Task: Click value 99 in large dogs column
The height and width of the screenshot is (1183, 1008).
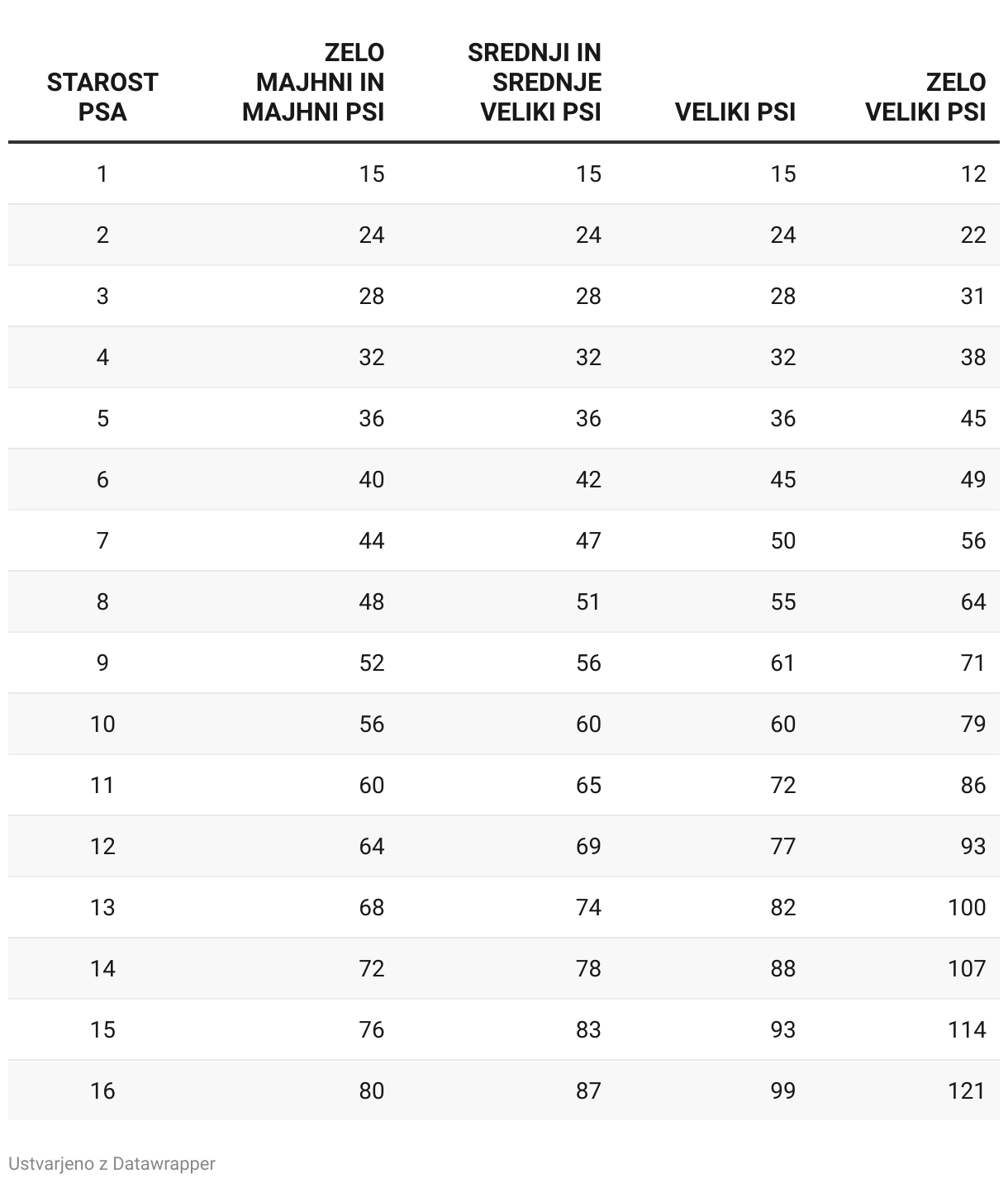Action: [782, 1090]
